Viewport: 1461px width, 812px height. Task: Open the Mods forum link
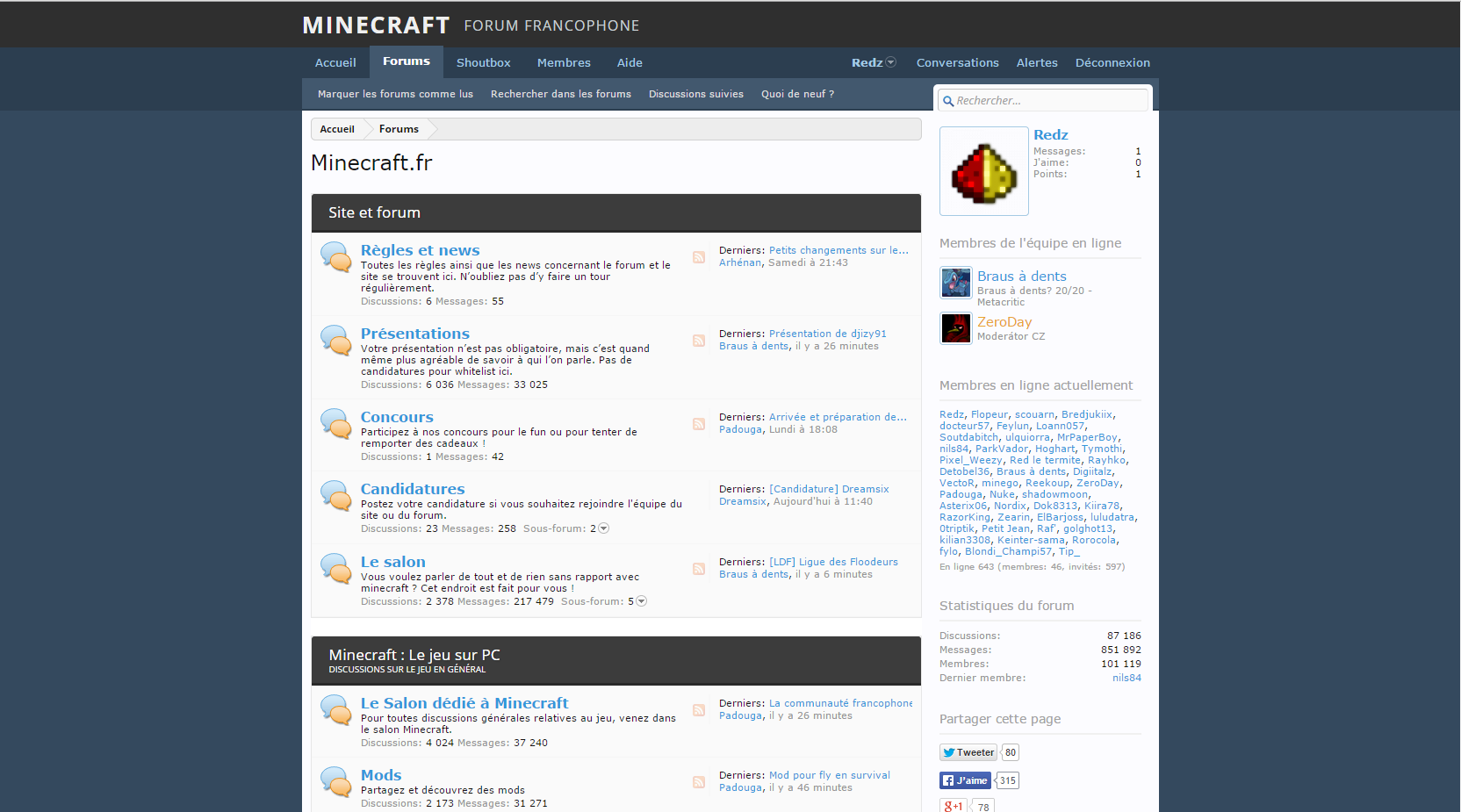click(x=381, y=775)
